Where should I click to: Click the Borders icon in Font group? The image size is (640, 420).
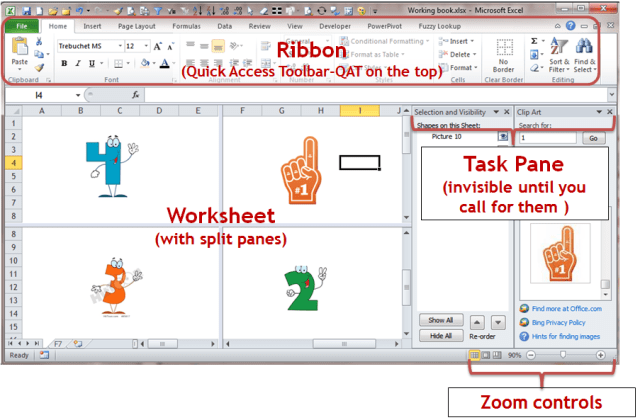pos(118,63)
